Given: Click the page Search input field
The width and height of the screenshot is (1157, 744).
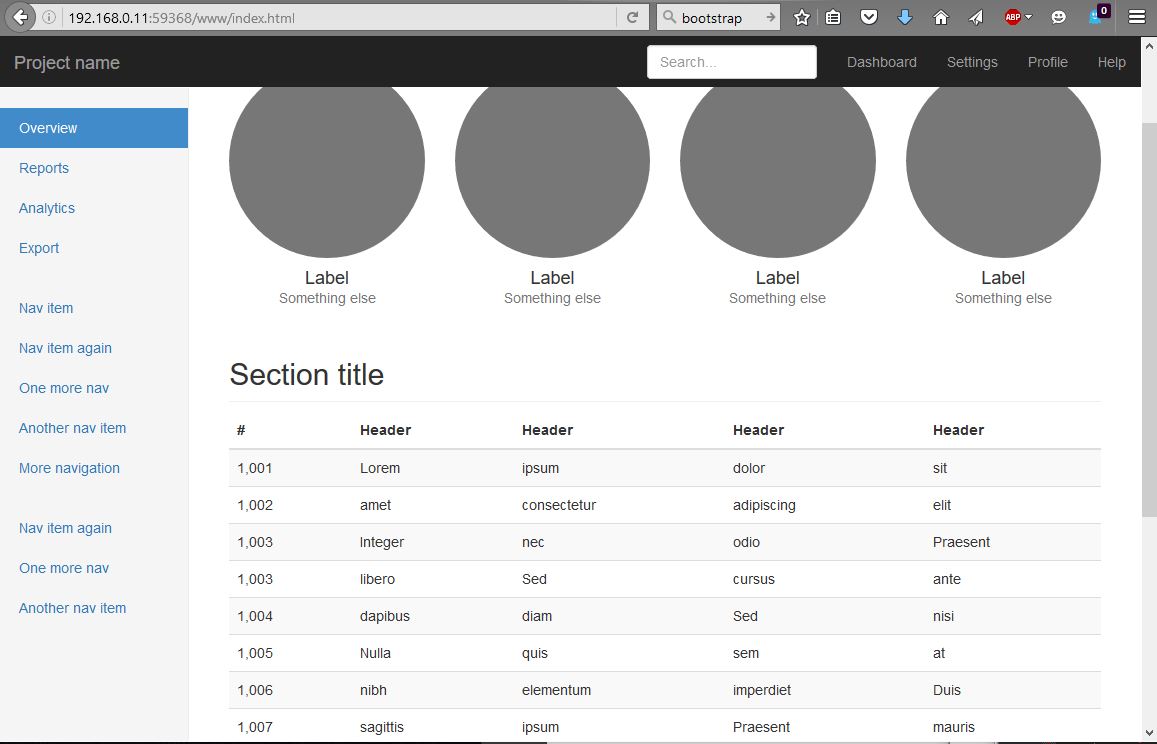Looking at the screenshot, I should 731,62.
